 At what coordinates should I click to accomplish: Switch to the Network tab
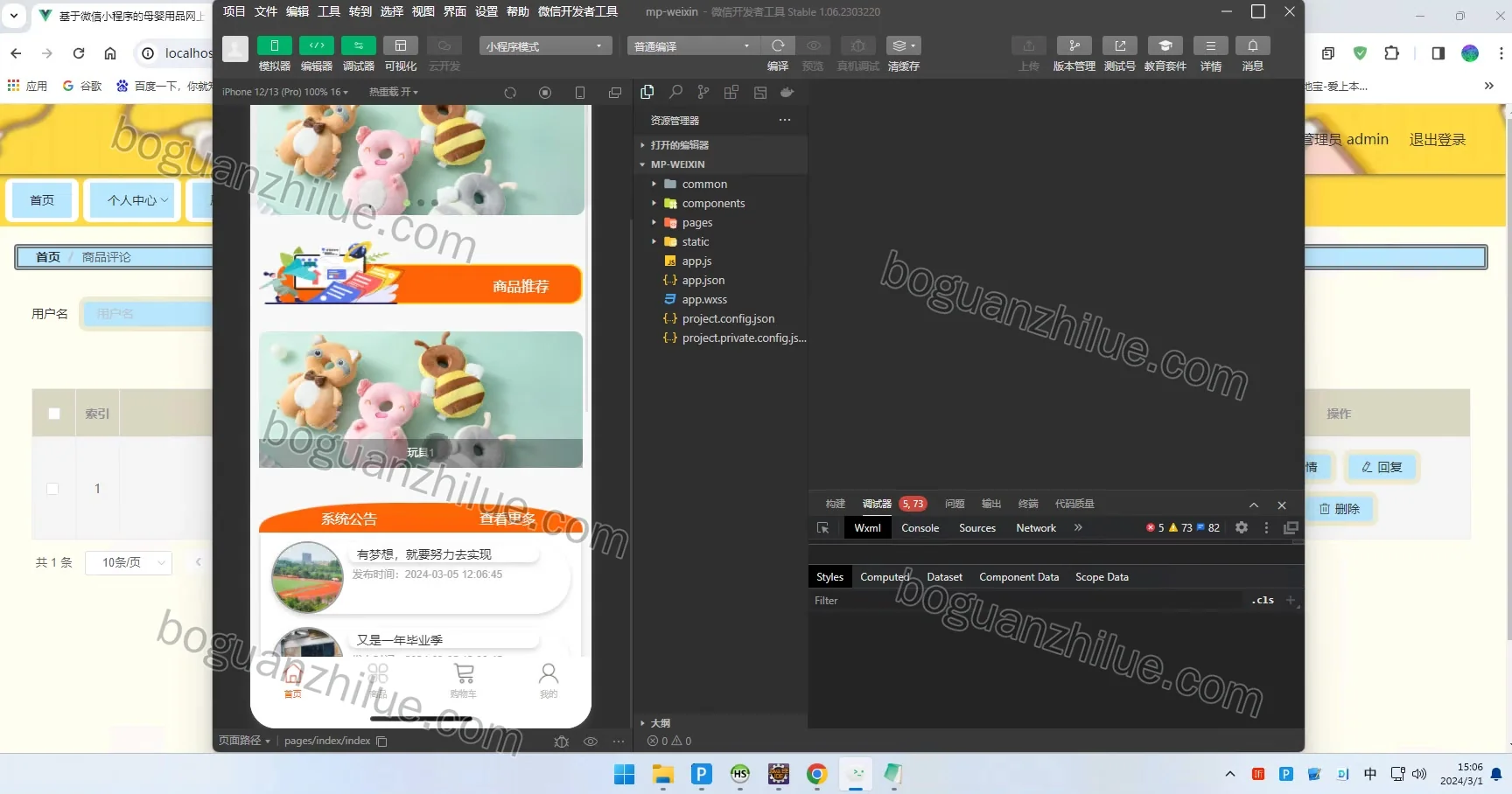pos(1036,528)
